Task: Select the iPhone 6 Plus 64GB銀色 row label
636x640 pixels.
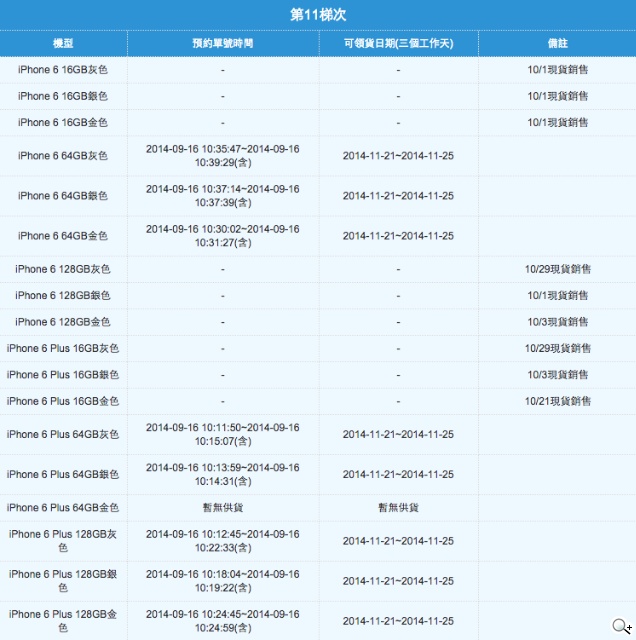Action: click(63, 475)
